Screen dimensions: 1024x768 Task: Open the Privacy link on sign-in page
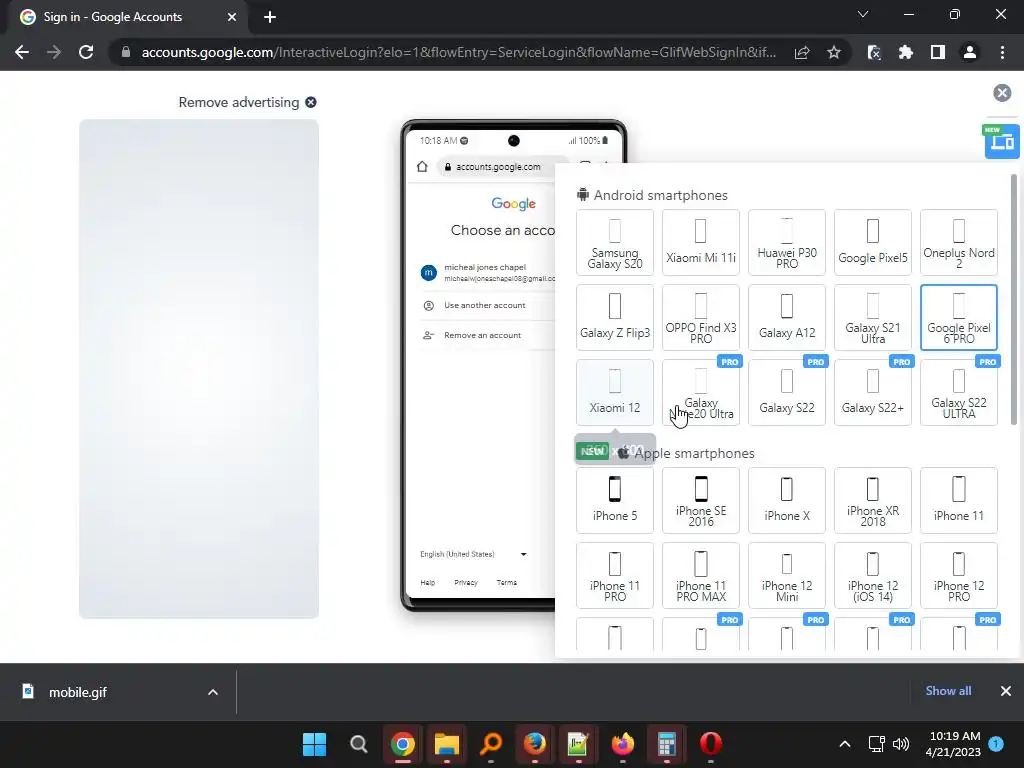coord(466,583)
